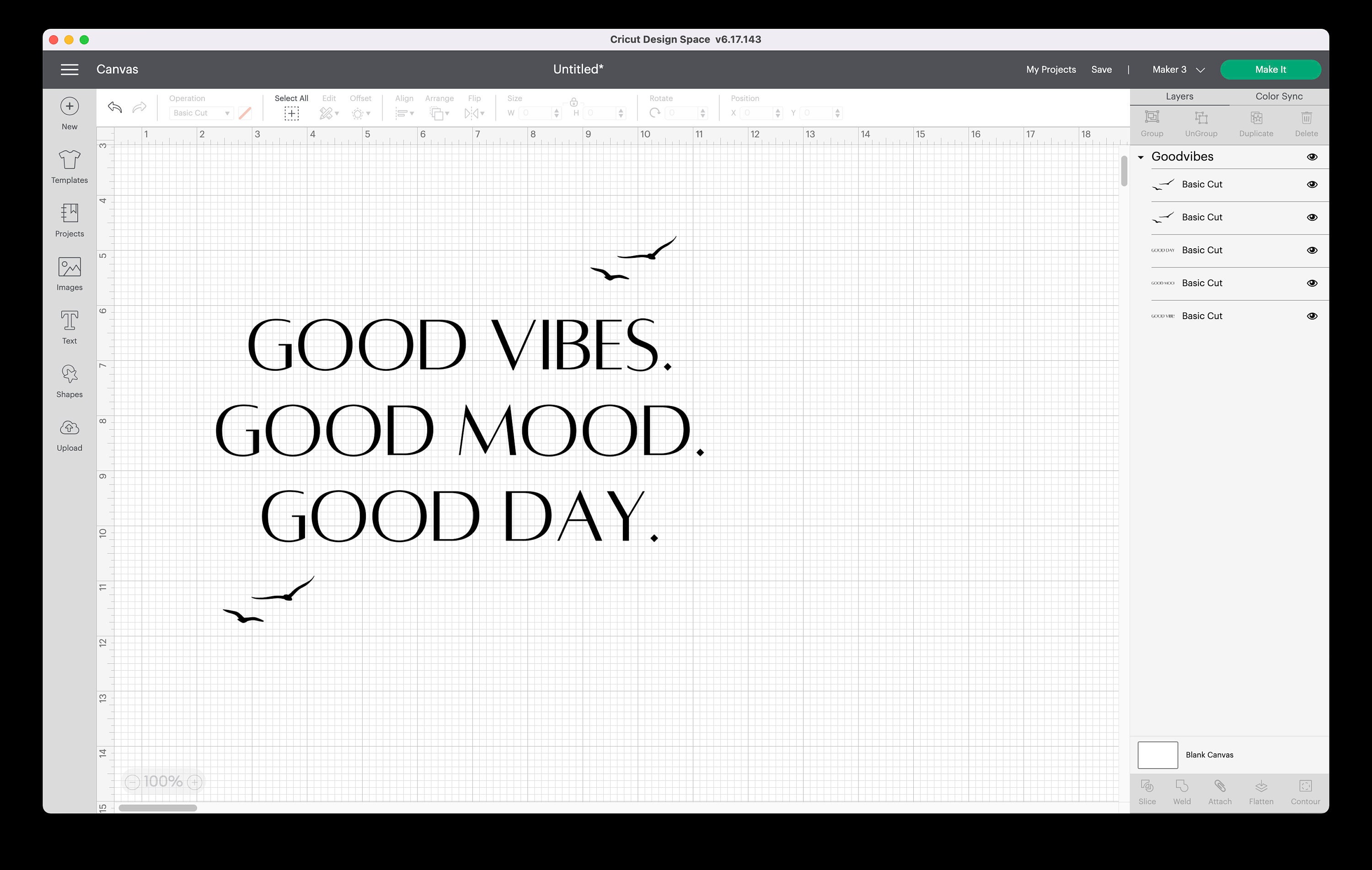Click the Make It button
This screenshot has height=870, width=1372.
(1270, 69)
